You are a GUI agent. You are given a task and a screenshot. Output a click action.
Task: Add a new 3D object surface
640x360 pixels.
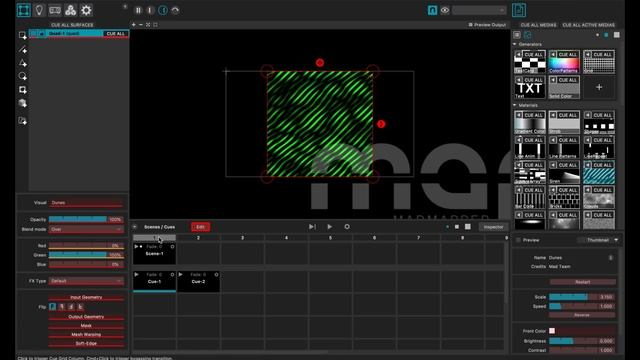point(22,103)
